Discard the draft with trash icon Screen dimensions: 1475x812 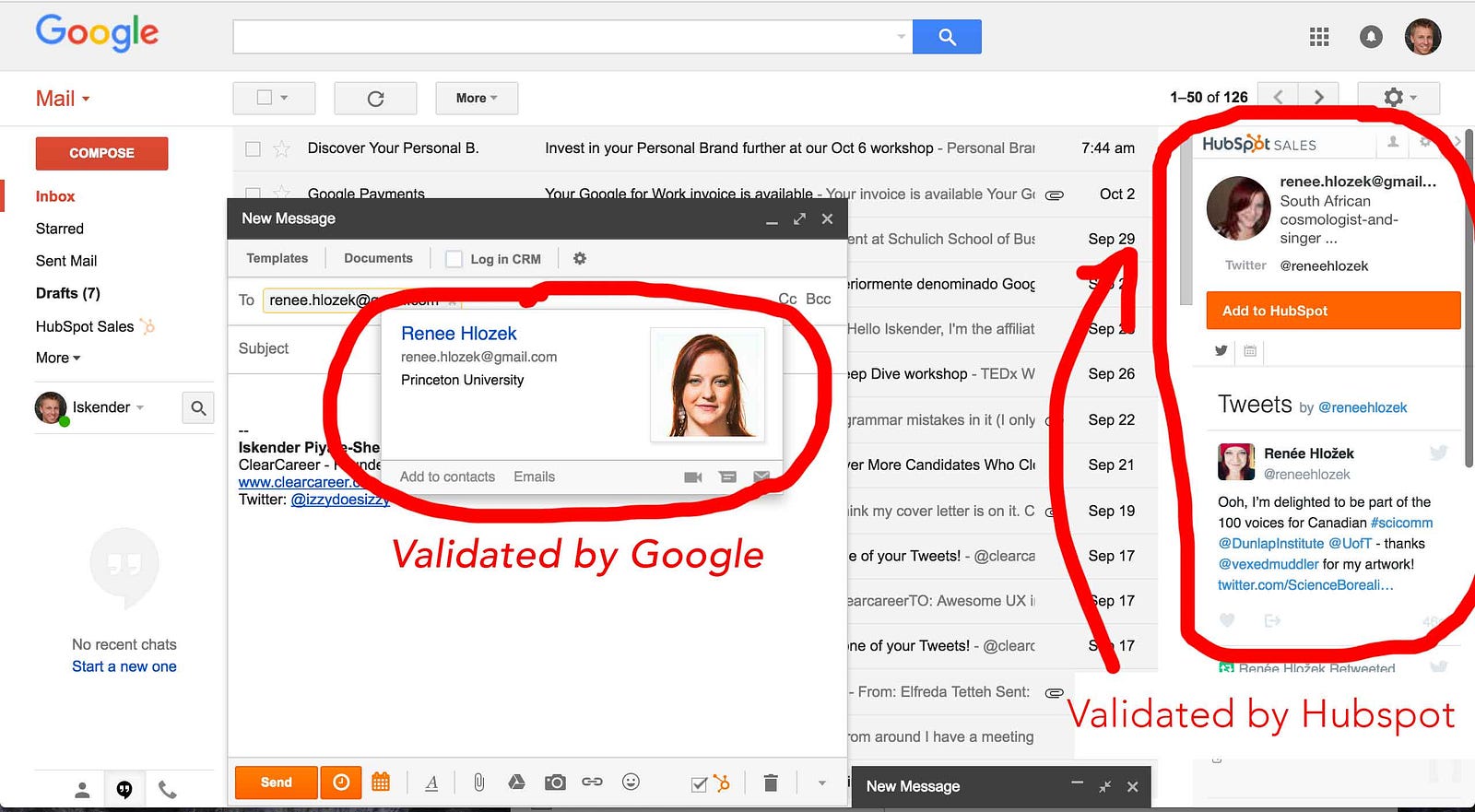click(771, 783)
